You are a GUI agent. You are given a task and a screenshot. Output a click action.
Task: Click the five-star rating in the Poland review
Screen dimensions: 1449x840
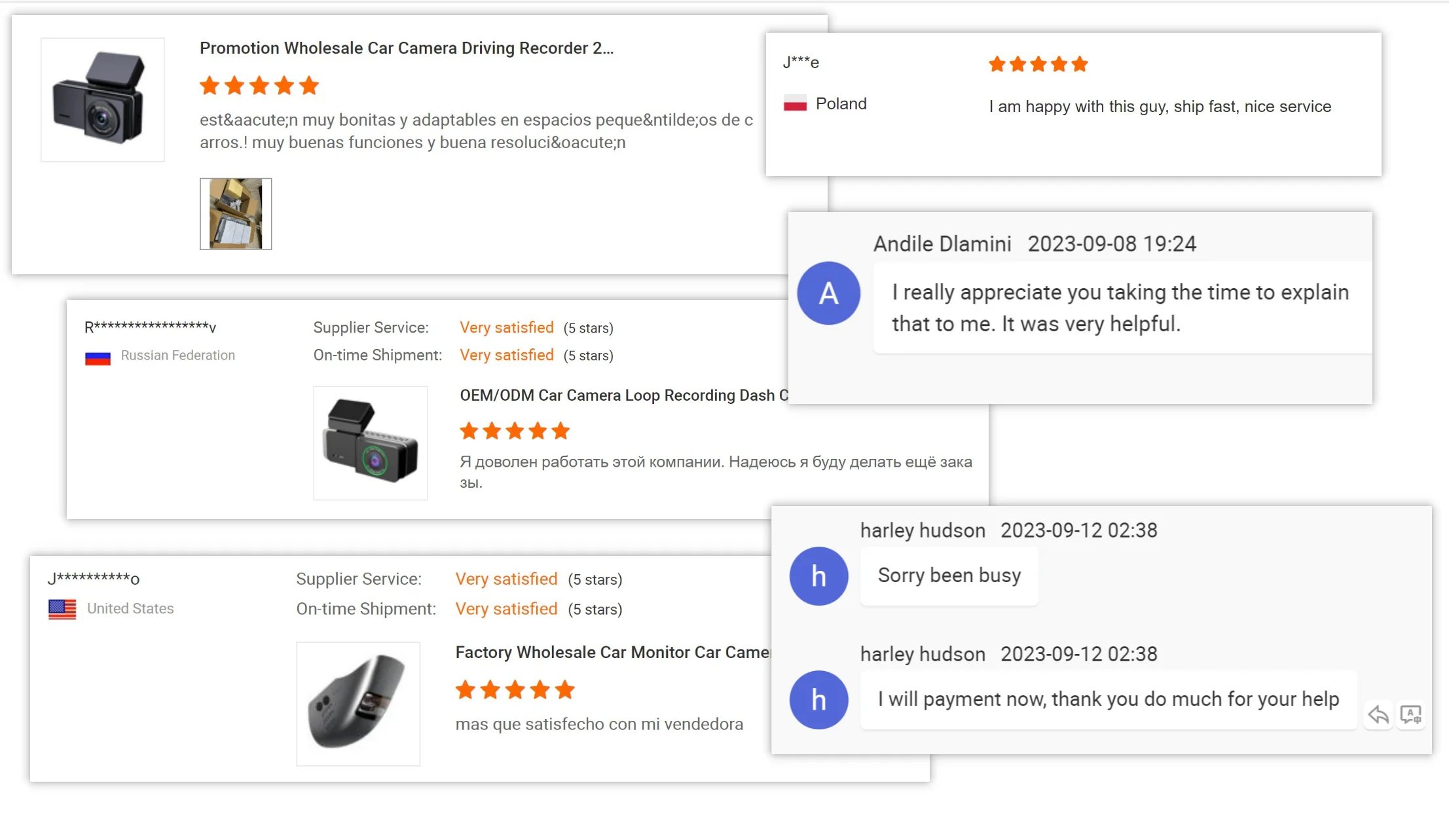[1038, 64]
